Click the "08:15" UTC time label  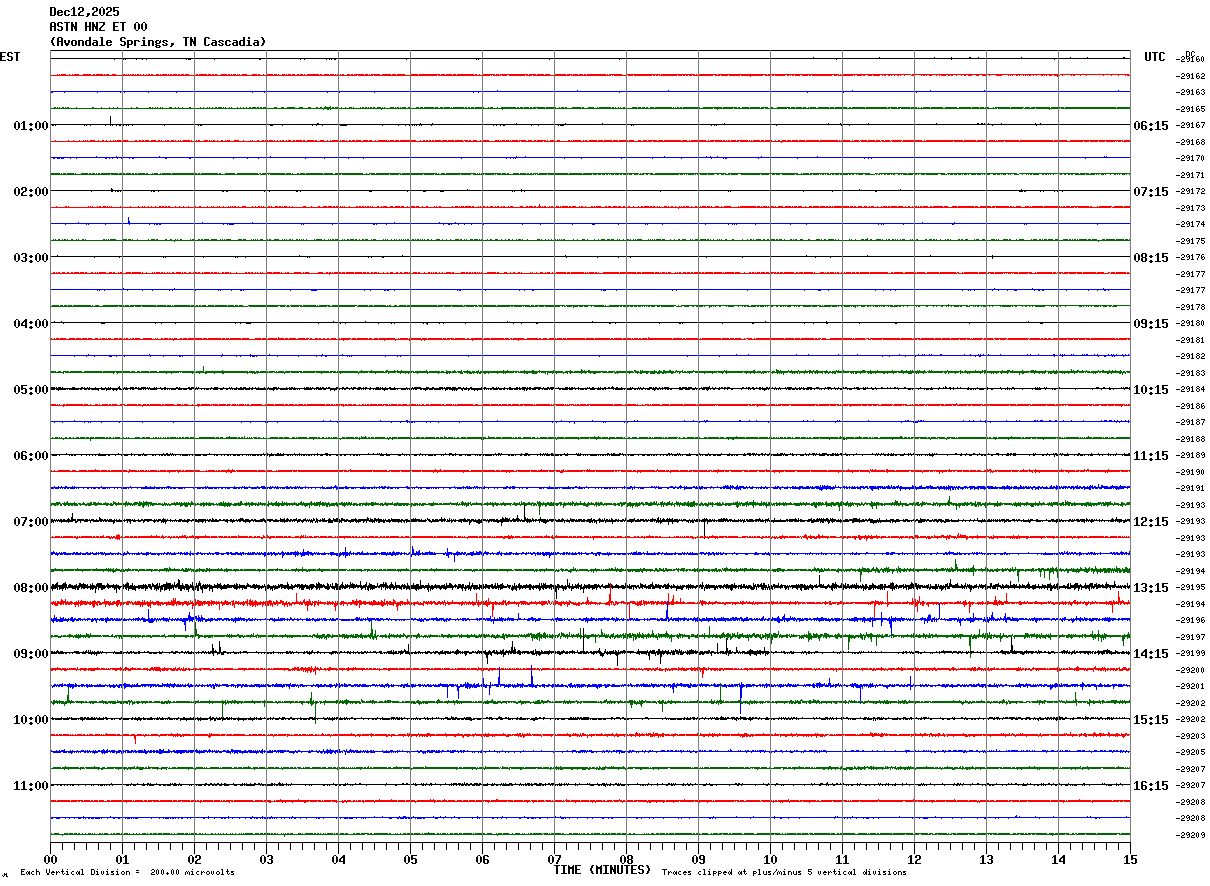(x=1150, y=258)
